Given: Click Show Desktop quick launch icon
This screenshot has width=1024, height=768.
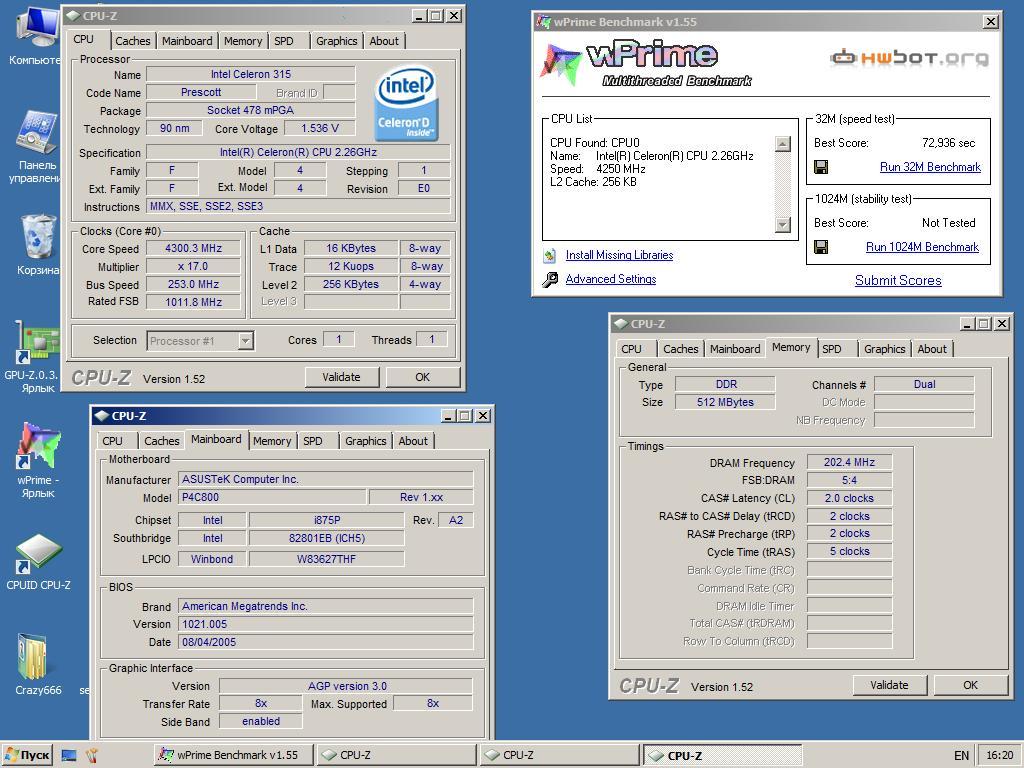Looking at the screenshot, I should [x=69, y=756].
